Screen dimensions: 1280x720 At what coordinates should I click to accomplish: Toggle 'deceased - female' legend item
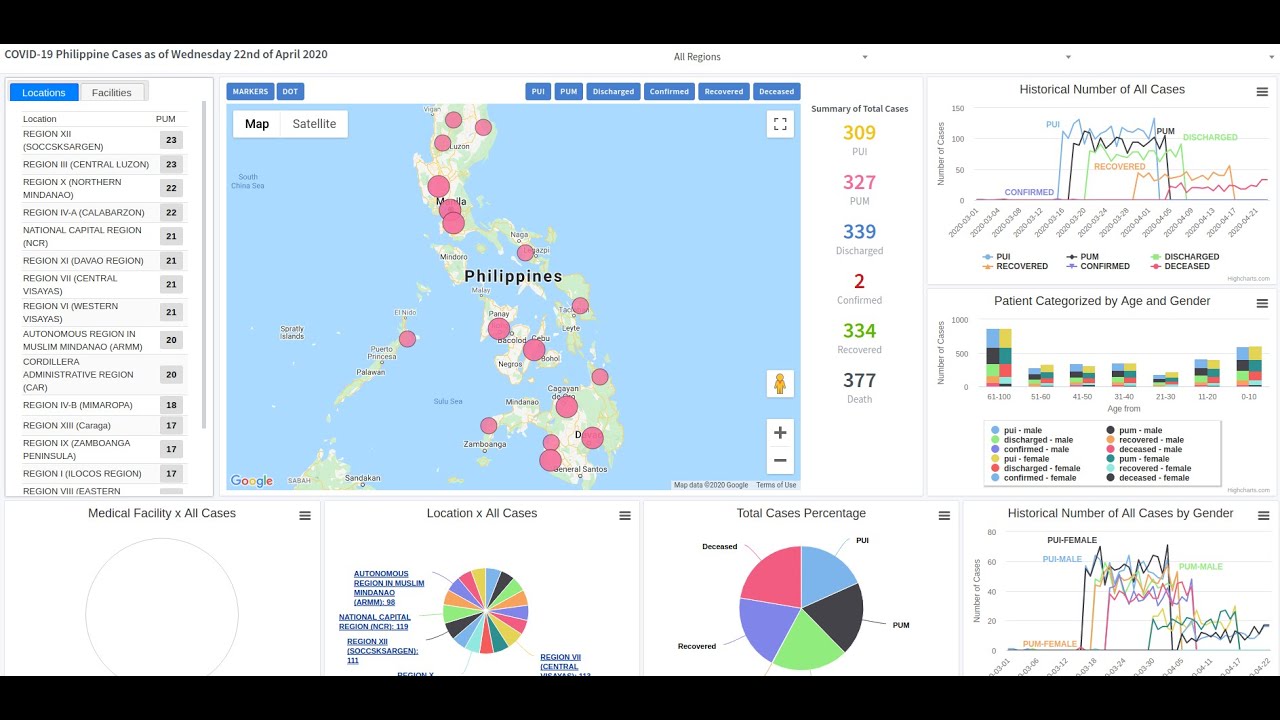(x=1148, y=478)
